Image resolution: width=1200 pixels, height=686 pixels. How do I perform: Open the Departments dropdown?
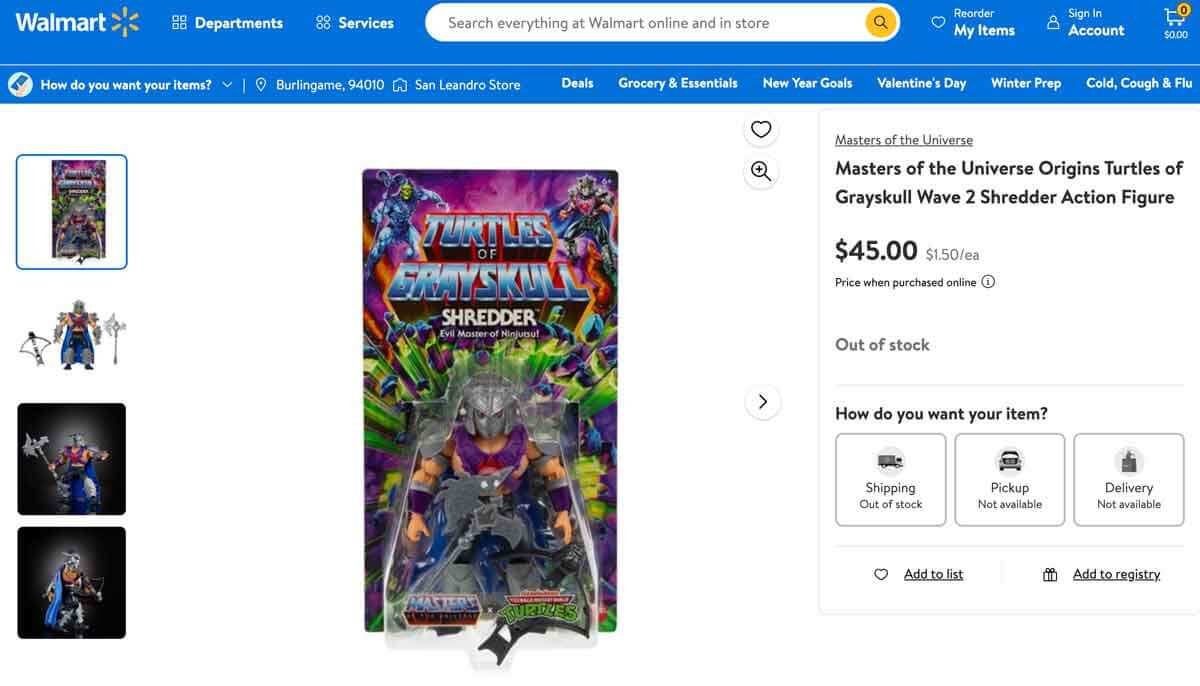pyautogui.click(x=227, y=21)
